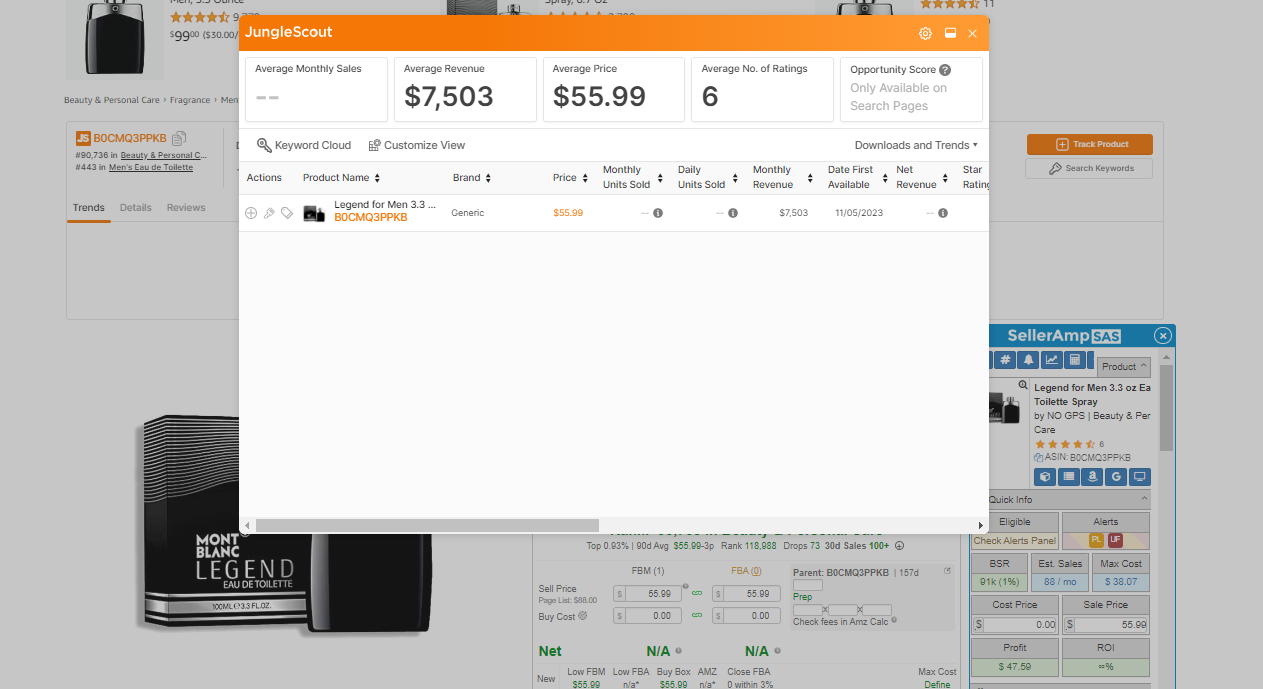1263x689 pixels.
Task: Sort by Price column
Action: [584, 178]
